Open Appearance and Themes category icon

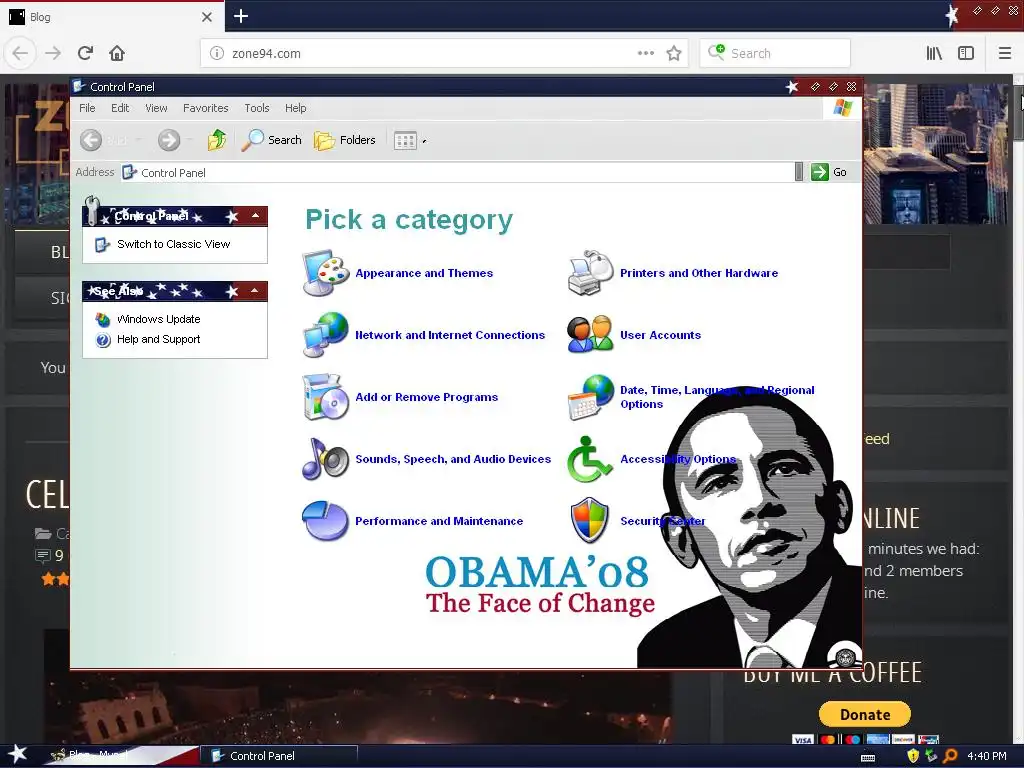[325, 272]
